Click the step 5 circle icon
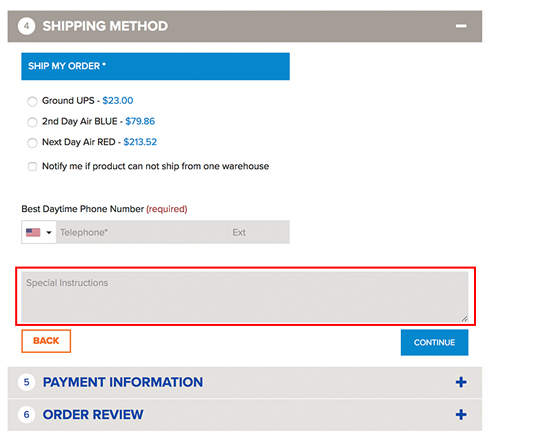The width and height of the screenshot is (539, 446). click(x=26, y=382)
